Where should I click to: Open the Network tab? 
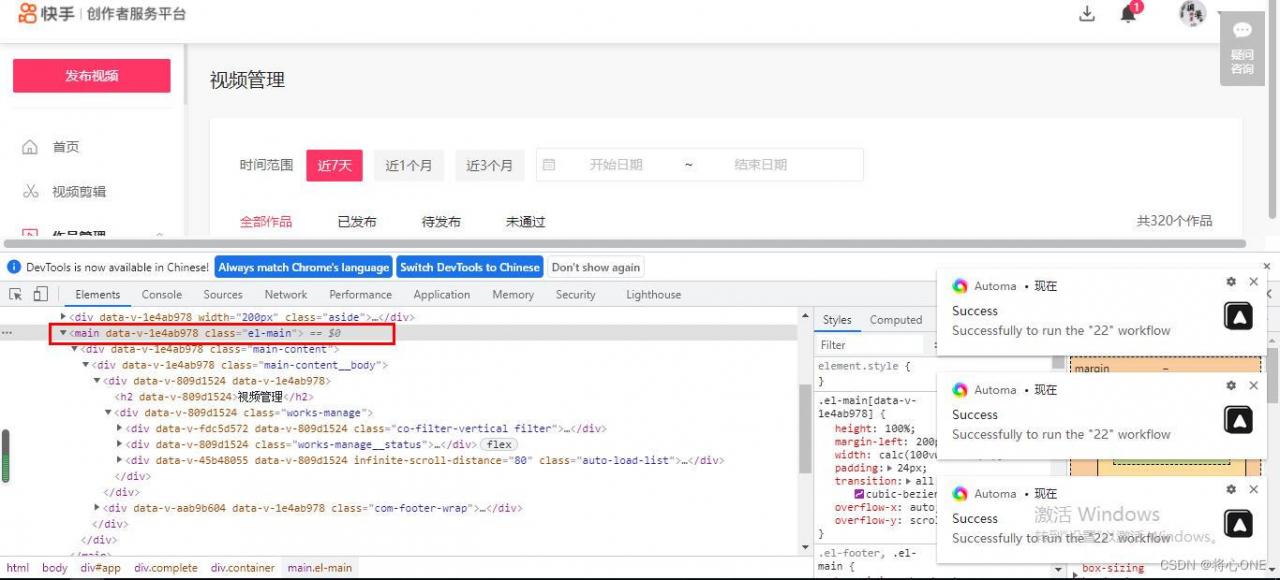tap(286, 294)
